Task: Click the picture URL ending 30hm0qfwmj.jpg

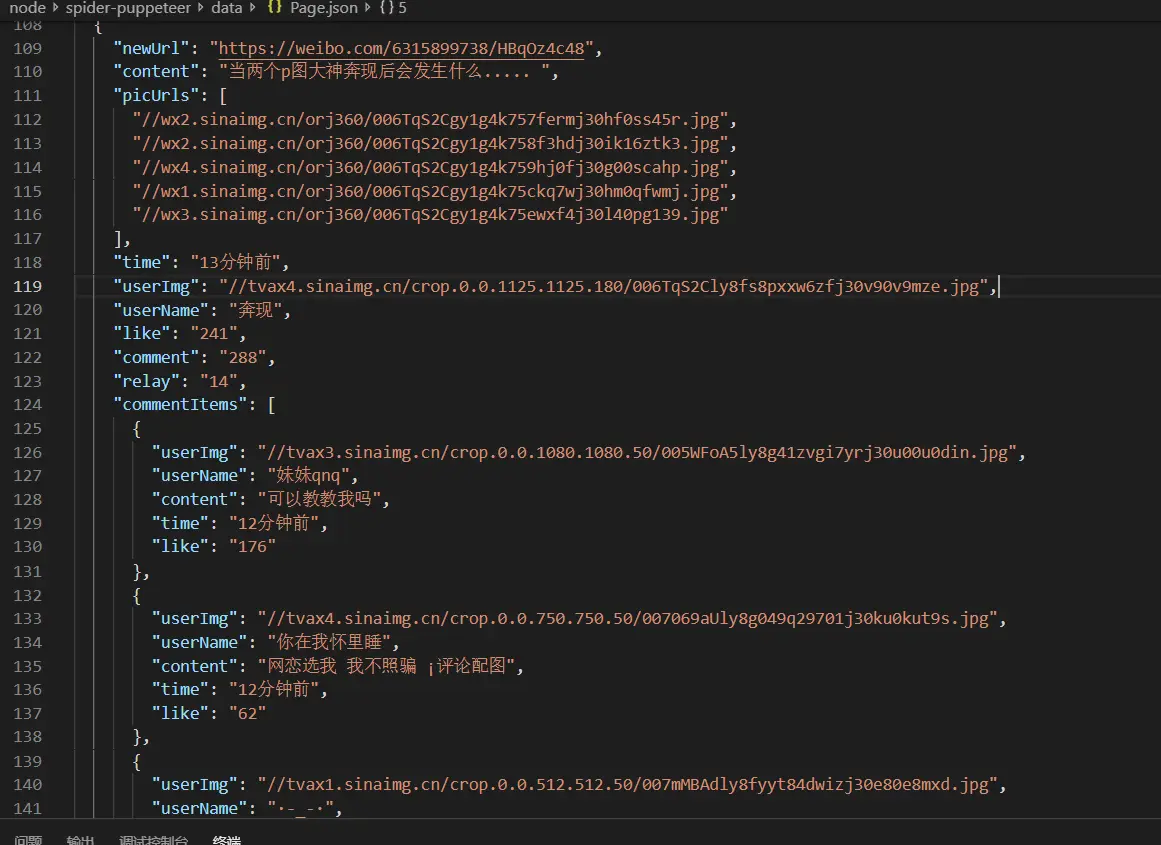Action: pos(430,191)
